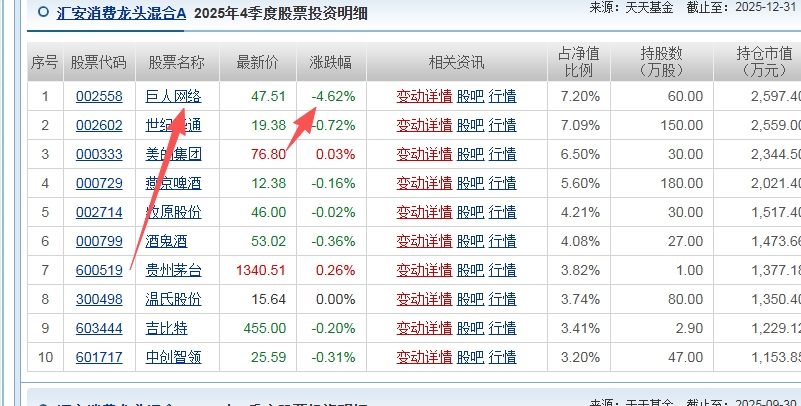
Task: Open 变动详情 for 燕京啤酒 row
Action: point(425,183)
